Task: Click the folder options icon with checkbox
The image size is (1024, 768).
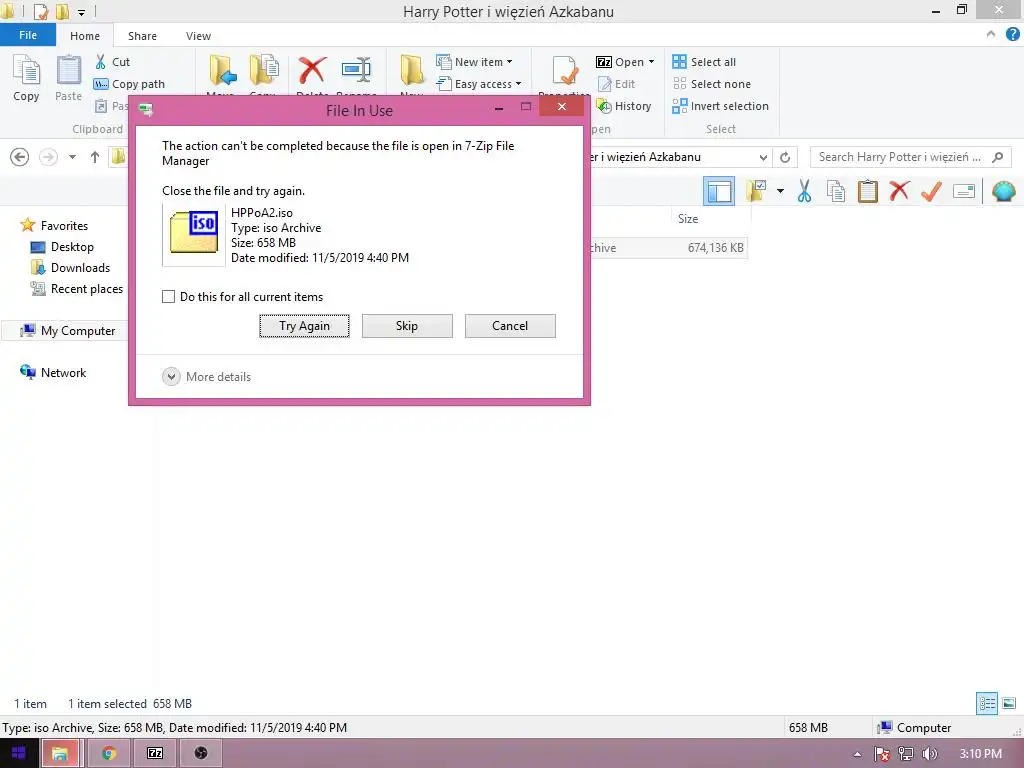Action: click(x=756, y=191)
